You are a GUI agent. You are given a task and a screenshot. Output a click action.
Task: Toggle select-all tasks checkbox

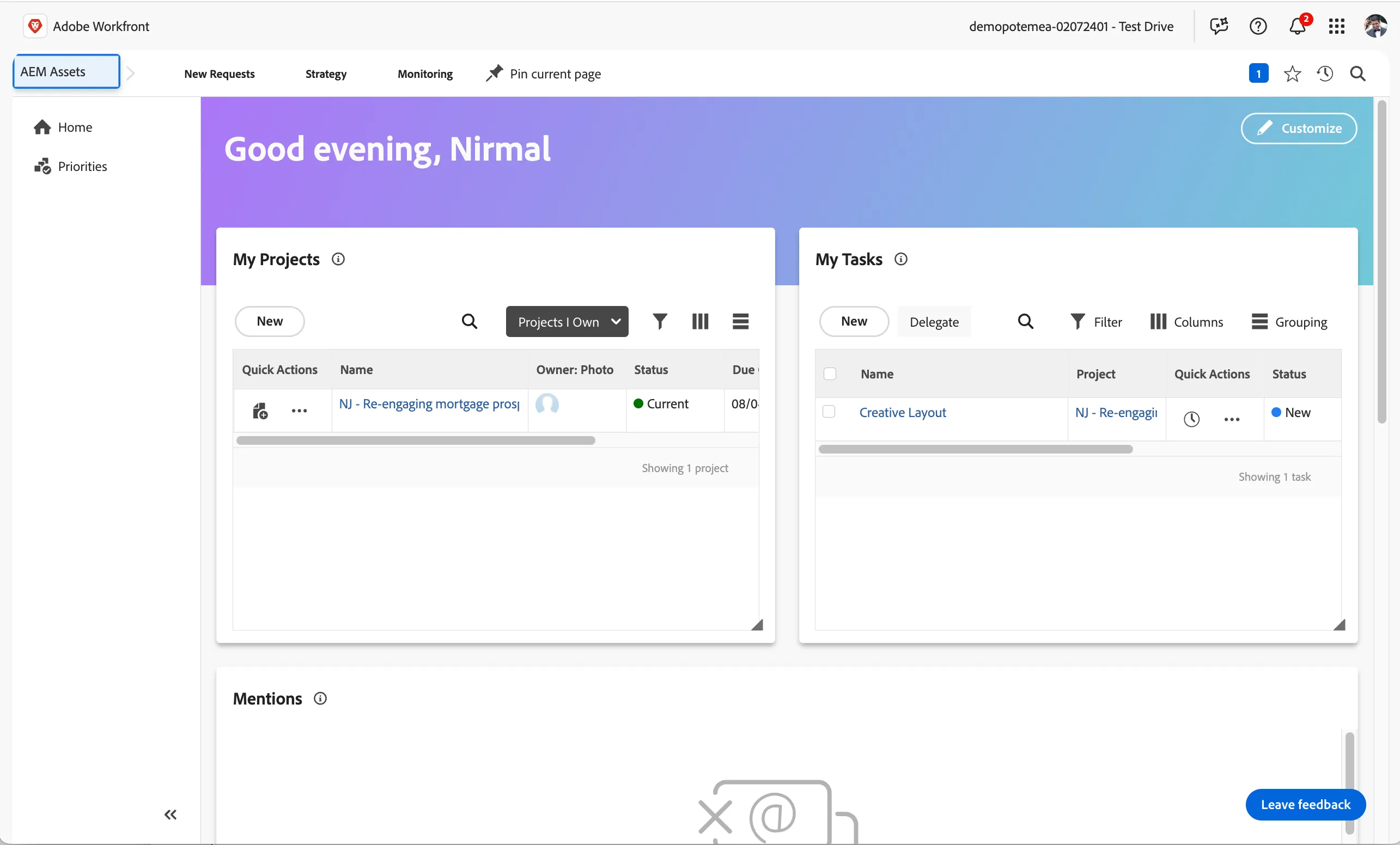[x=830, y=373]
